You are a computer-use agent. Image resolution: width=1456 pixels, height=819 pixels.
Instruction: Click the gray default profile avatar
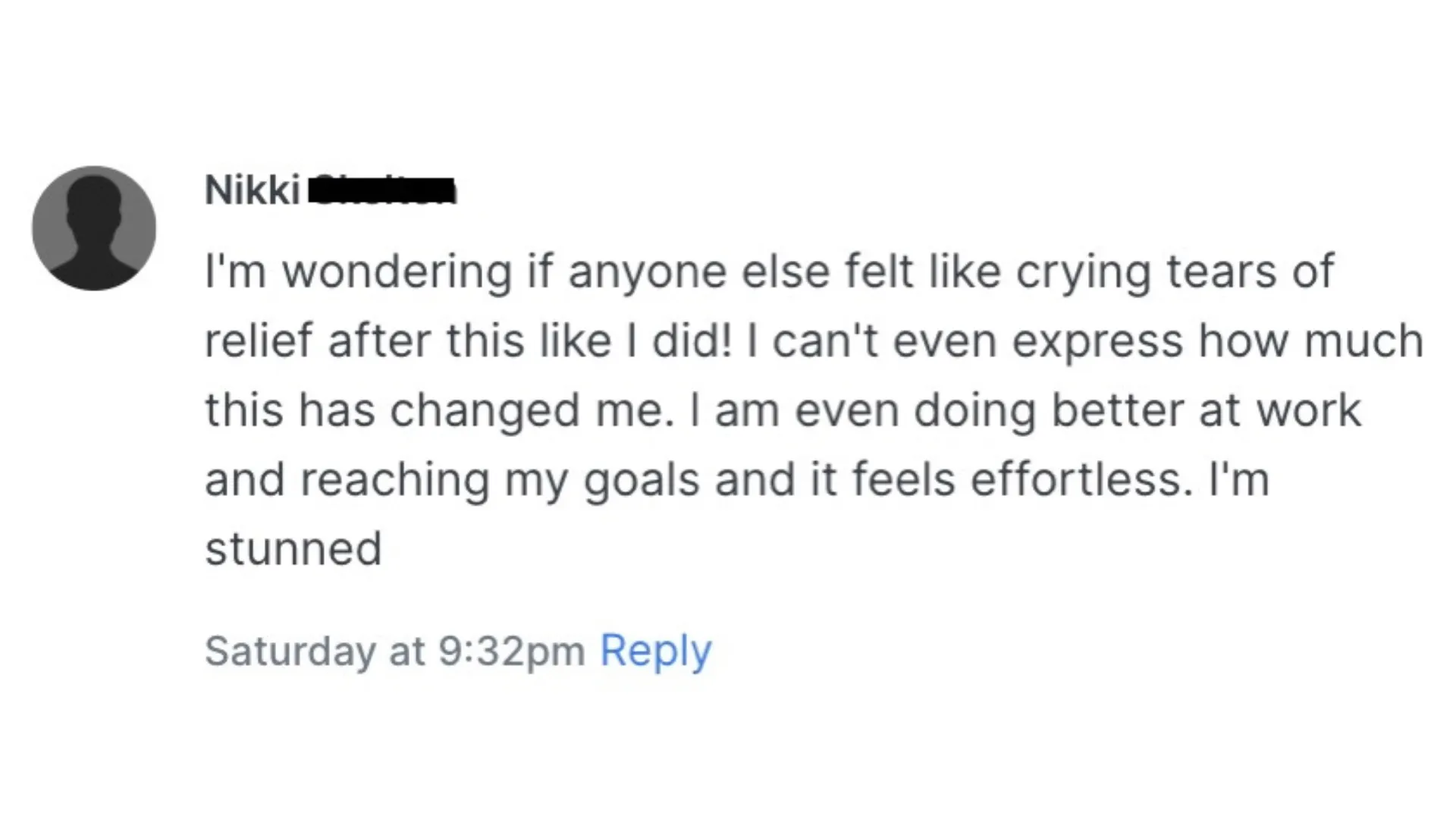[93, 228]
